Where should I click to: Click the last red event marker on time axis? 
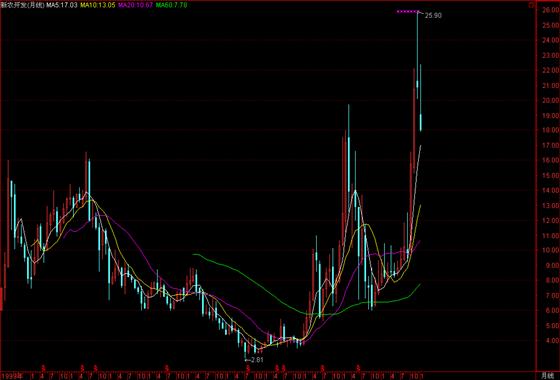(358, 367)
